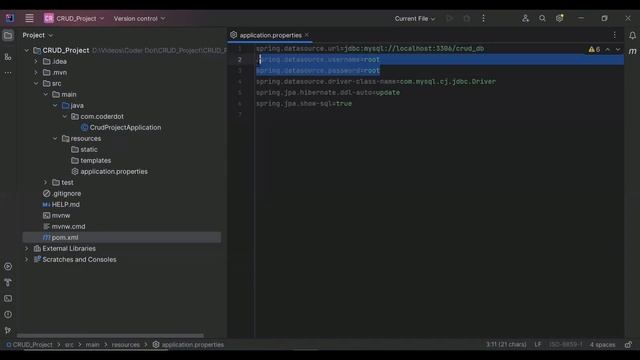This screenshot has width=640, height=360.
Task: Click caret position 3:11 in status bar
Action: 506,345
